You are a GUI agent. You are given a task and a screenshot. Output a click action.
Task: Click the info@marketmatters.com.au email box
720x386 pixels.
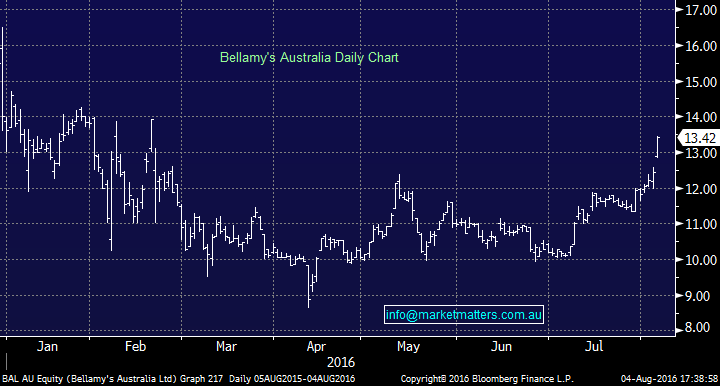pos(464,315)
